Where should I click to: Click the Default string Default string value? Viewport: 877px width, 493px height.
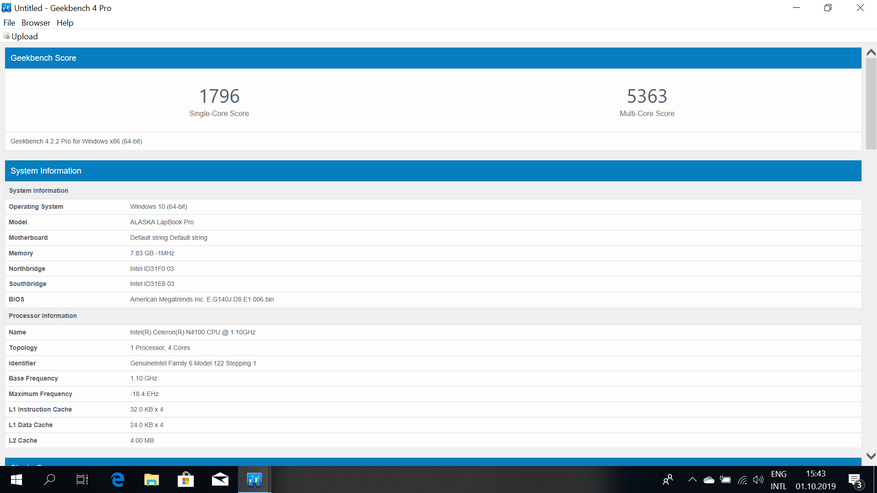click(x=168, y=238)
